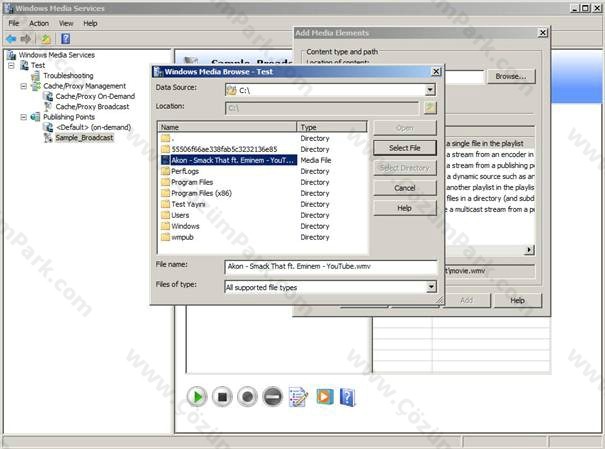Select the Program Files directory
The height and width of the screenshot is (449, 605).
tap(187, 182)
